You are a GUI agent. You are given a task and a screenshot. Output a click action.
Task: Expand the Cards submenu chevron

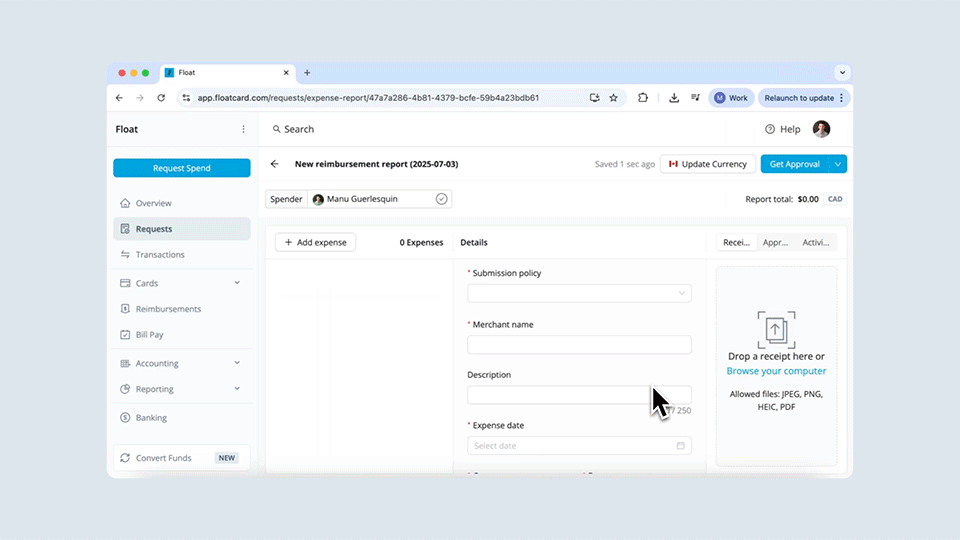[237, 283]
